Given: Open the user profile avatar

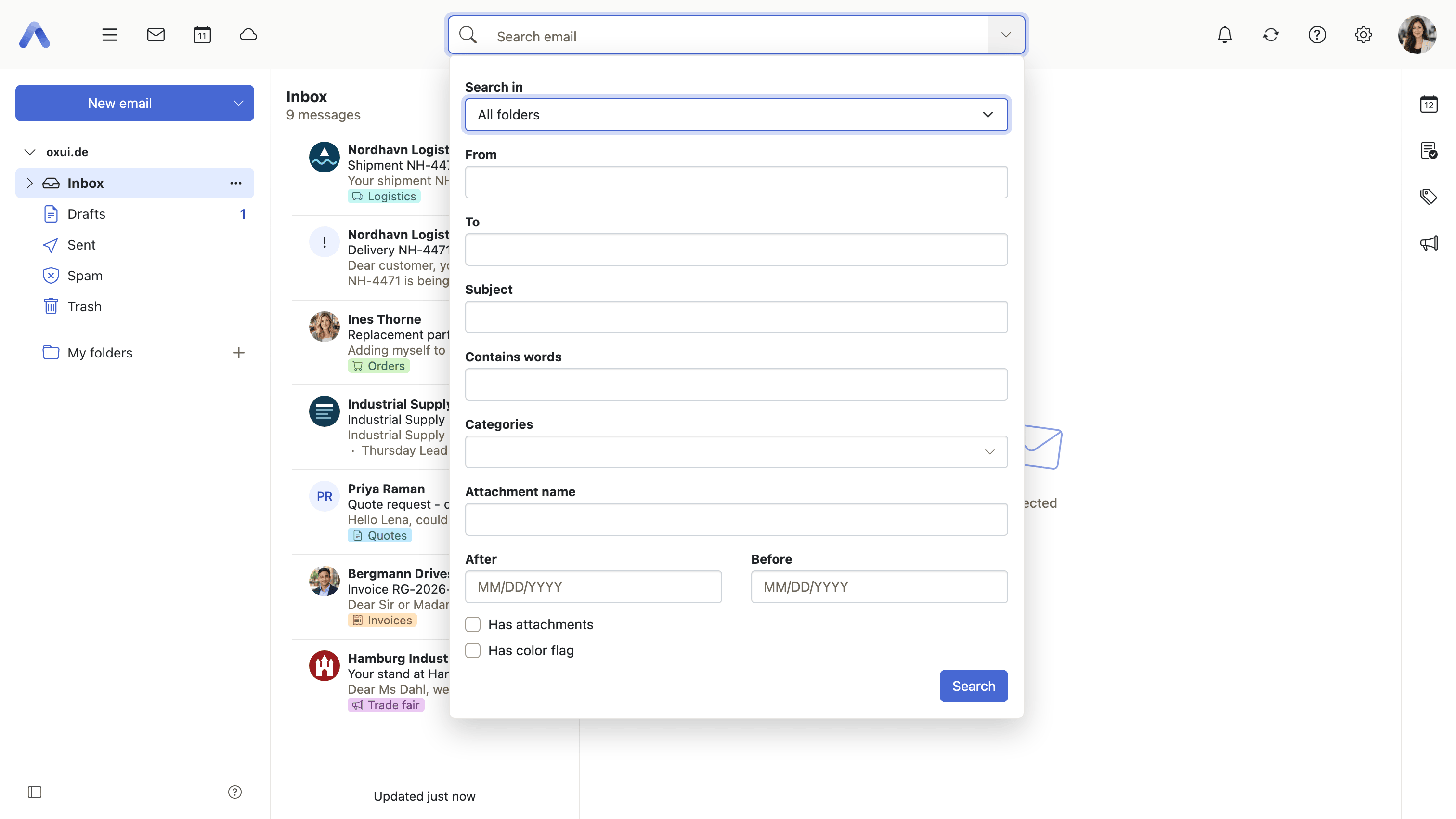Looking at the screenshot, I should pos(1417,35).
